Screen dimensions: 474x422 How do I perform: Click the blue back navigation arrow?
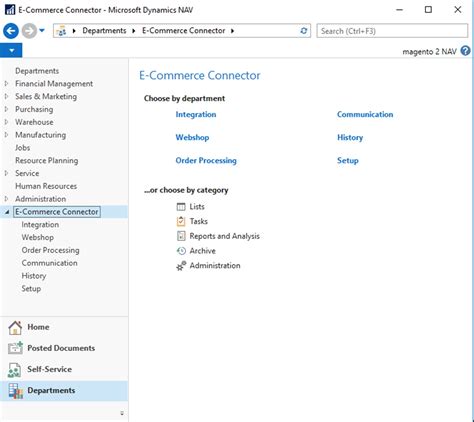click(11, 31)
